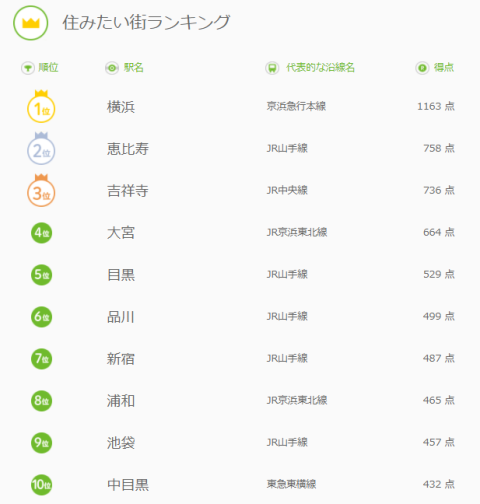Viewport: 480px width, 504px height.
Task: Select the 中目黒 station name
Action: click(x=128, y=485)
